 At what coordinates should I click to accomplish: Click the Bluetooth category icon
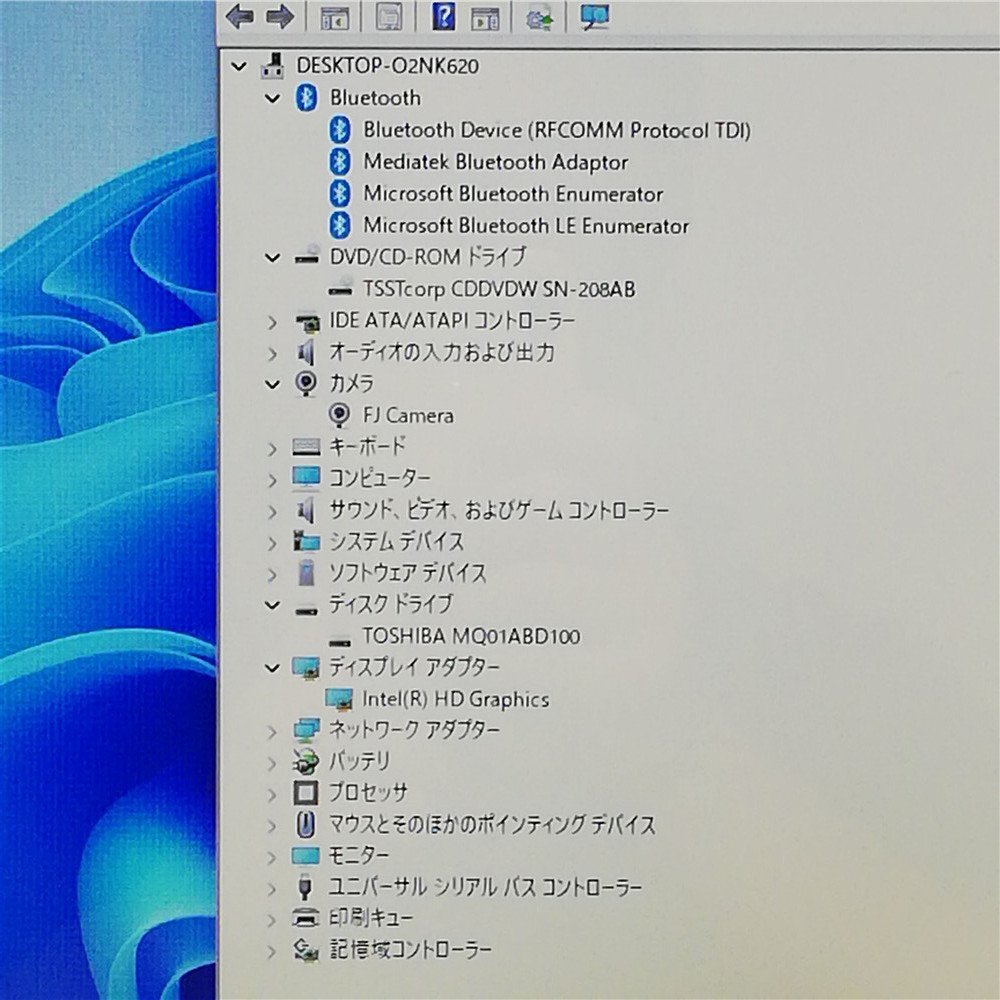(306, 98)
